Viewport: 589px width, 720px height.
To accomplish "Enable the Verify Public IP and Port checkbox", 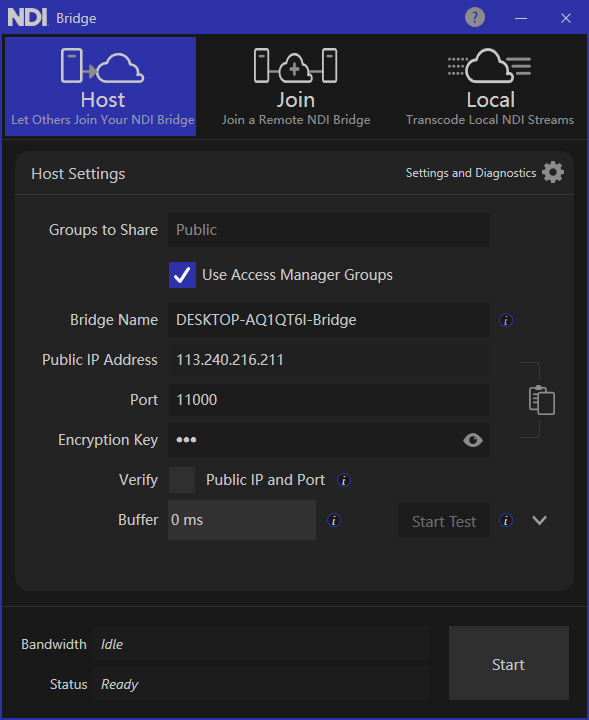I will 182,480.
